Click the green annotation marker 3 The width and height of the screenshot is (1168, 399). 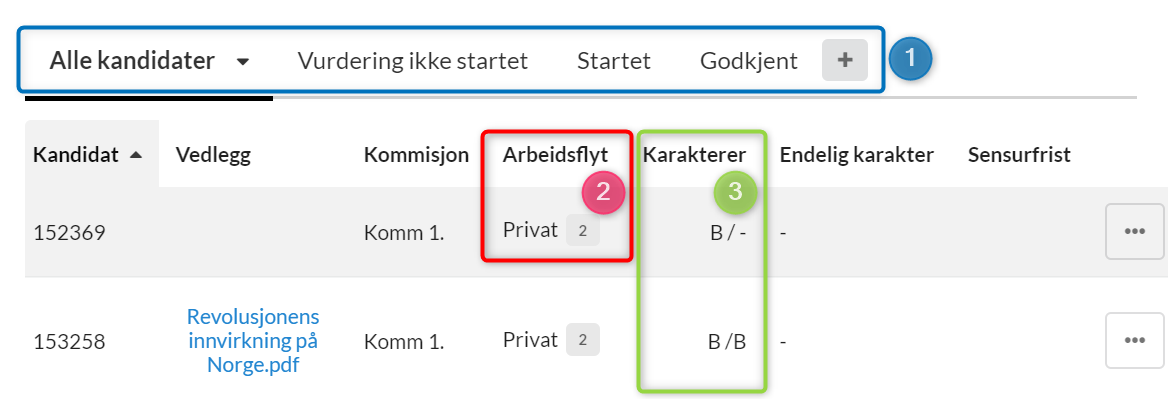pyautogui.click(x=735, y=192)
